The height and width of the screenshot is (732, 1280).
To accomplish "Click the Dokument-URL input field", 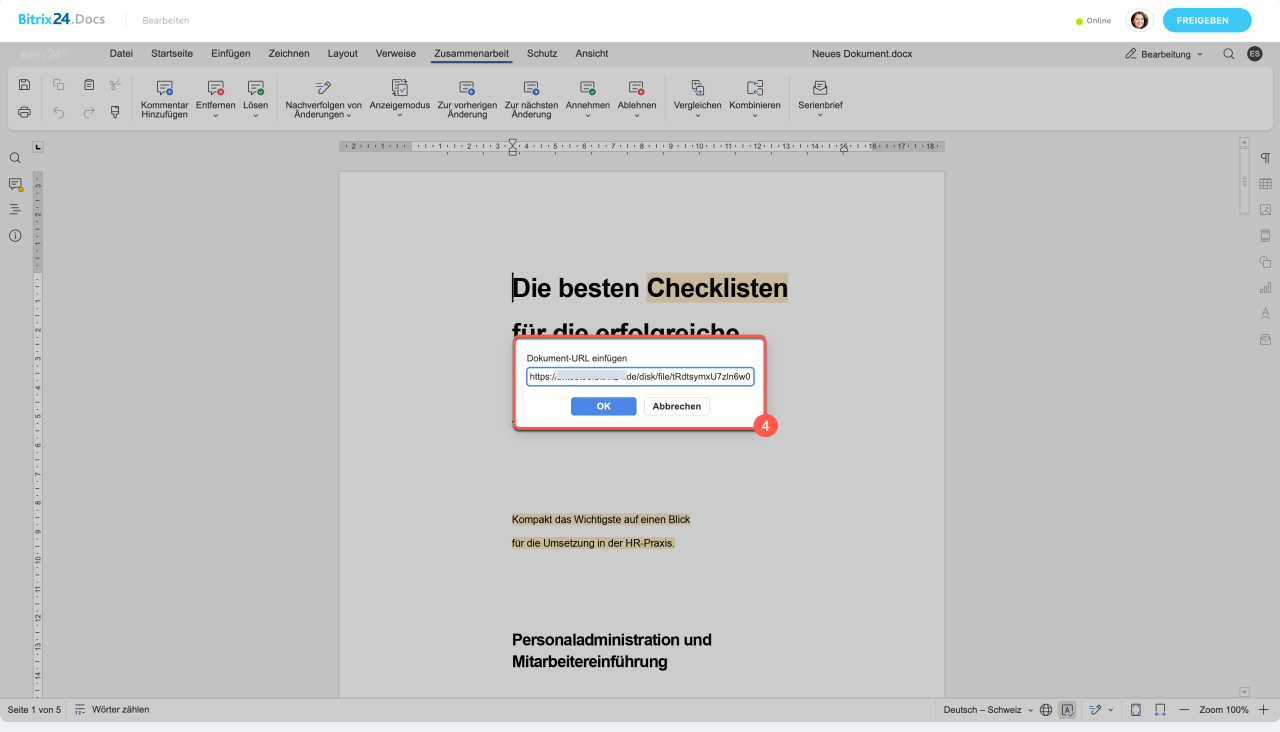I will pyautogui.click(x=640, y=377).
